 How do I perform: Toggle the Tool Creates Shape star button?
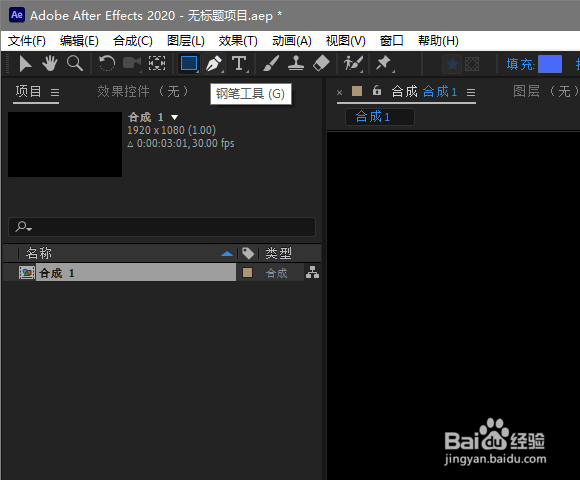(x=452, y=64)
